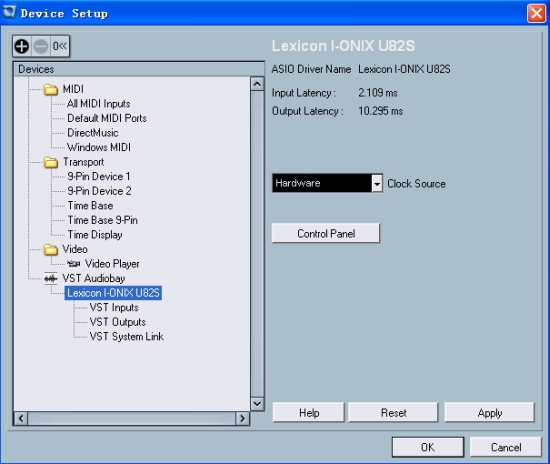Select Time Base 9-Pin entry

[x=102, y=220]
